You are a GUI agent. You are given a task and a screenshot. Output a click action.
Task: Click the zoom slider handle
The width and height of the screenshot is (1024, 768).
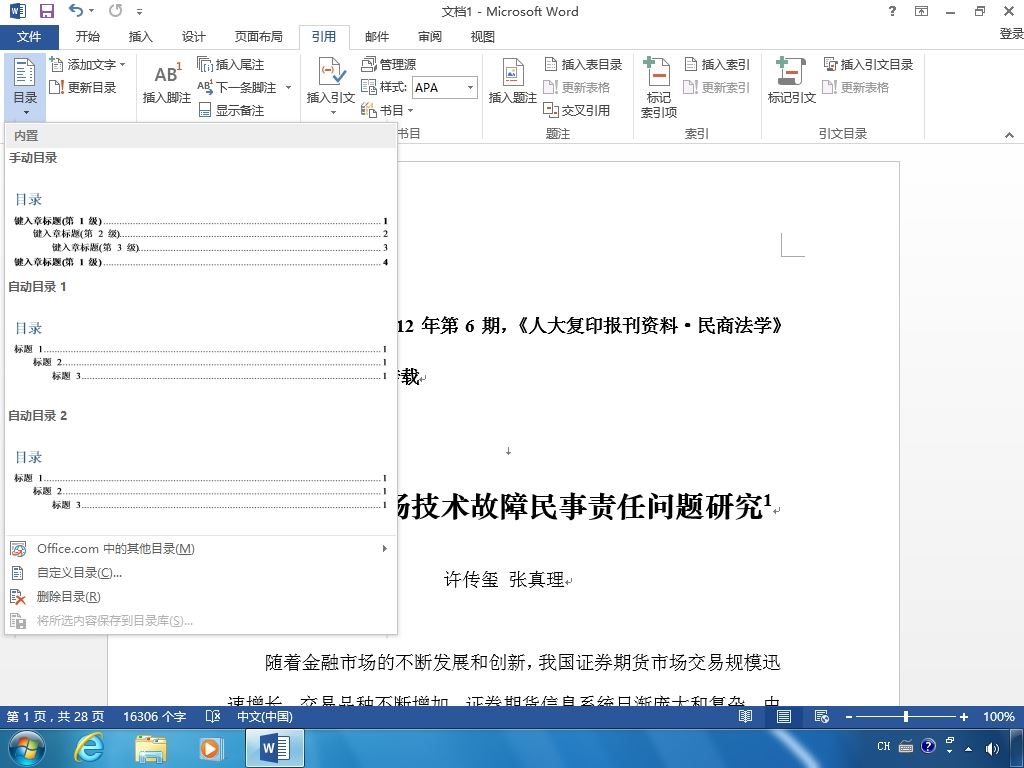coord(906,716)
